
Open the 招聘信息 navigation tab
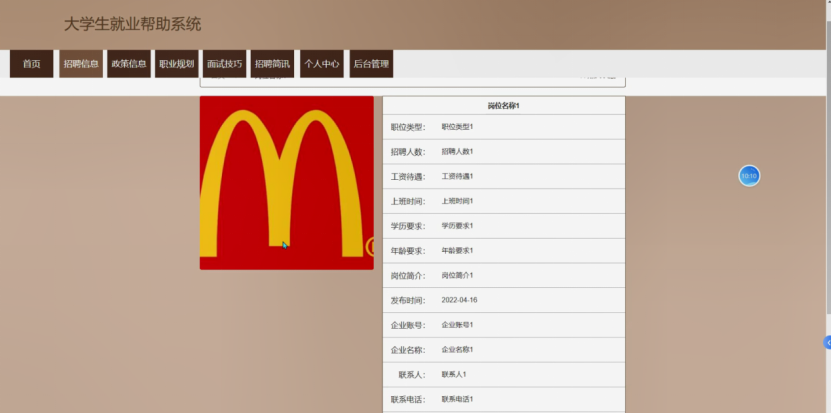(x=81, y=64)
